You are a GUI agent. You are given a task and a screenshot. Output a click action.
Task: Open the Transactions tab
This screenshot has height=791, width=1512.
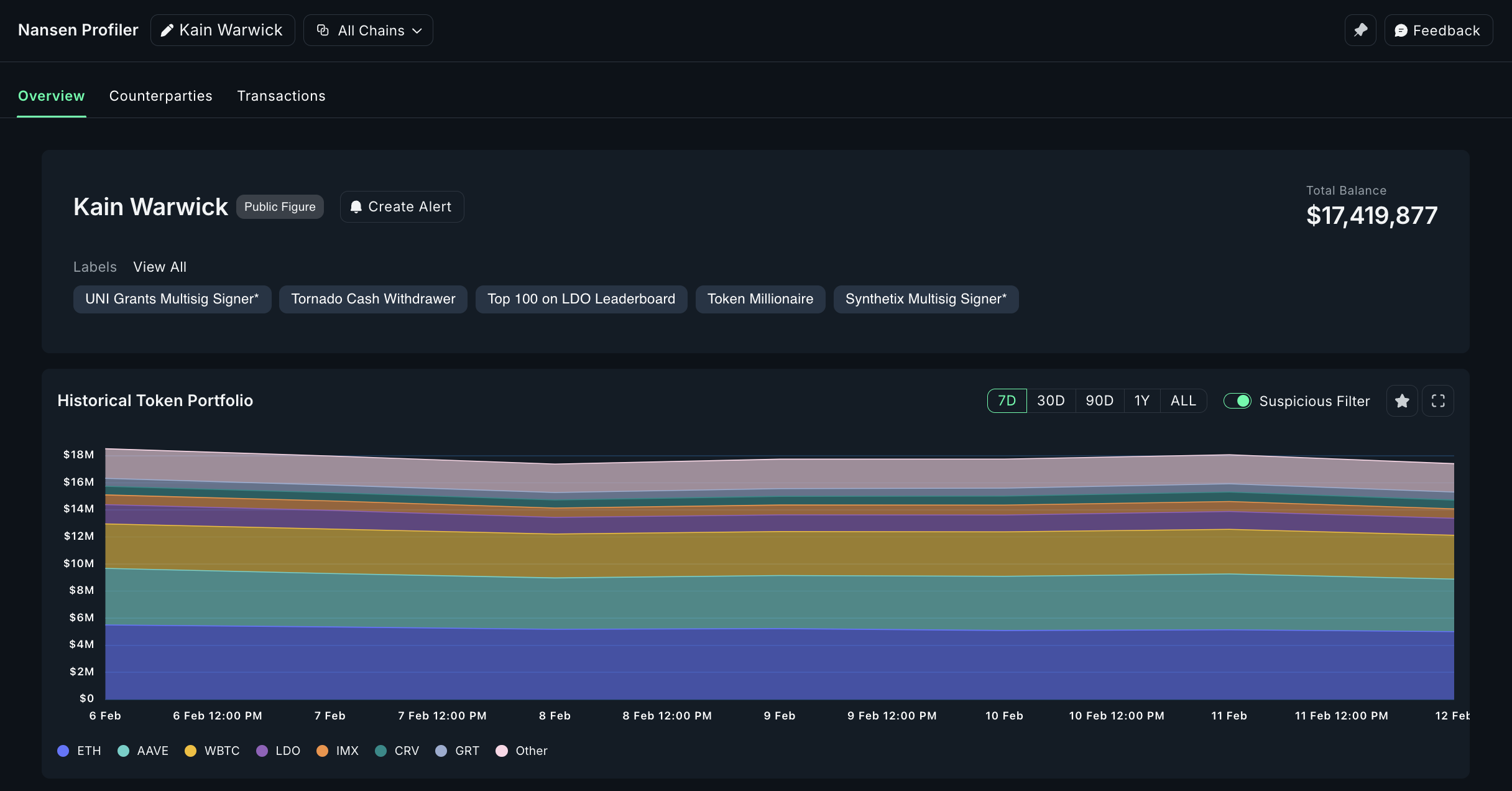tap(282, 96)
